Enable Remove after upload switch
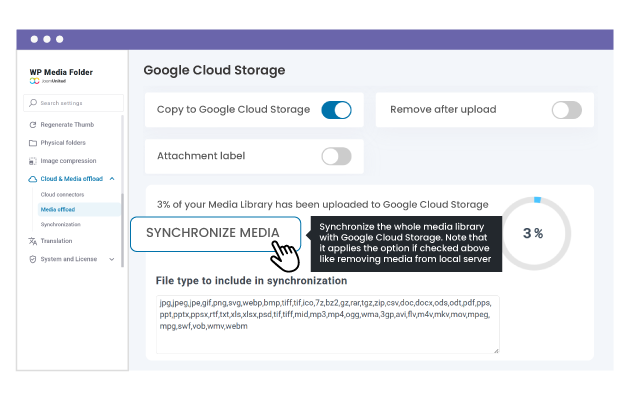Image resolution: width=630 pixels, height=400 pixels. (x=566, y=110)
